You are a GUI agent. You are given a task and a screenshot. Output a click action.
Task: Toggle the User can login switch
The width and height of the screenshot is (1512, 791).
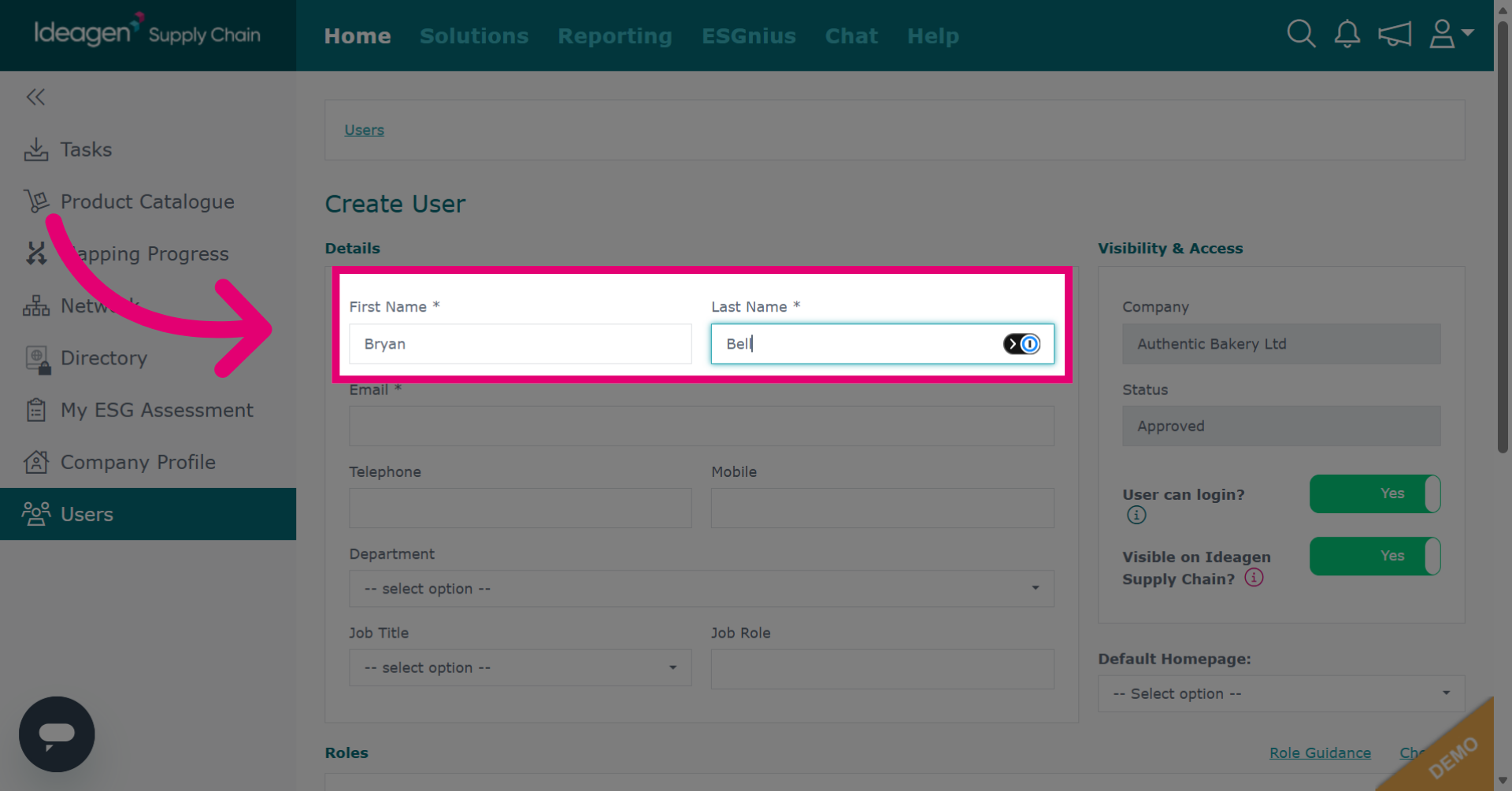tap(1375, 493)
